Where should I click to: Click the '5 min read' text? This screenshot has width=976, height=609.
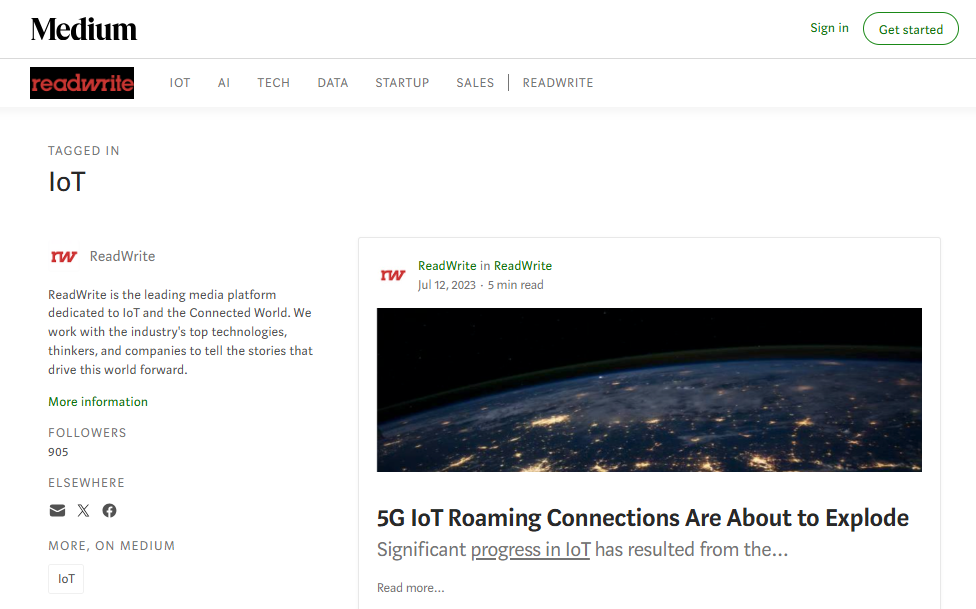click(x=515, y=285)
